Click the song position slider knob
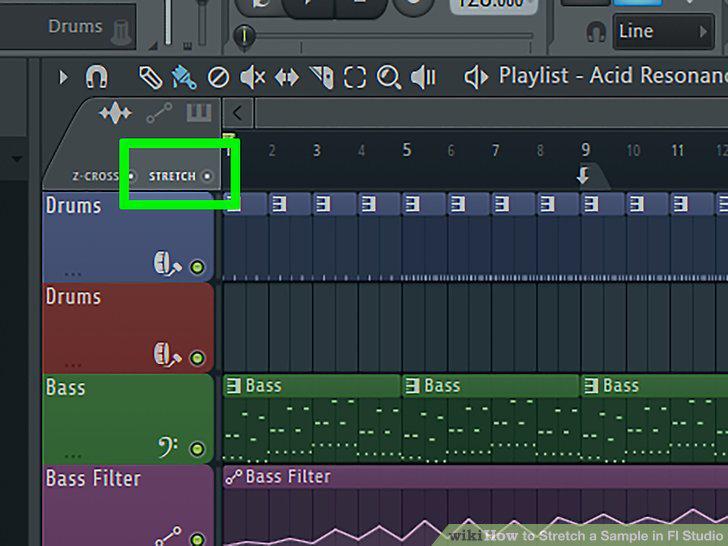The height and width of the screenshot is (546, 728). click(244, 36)
